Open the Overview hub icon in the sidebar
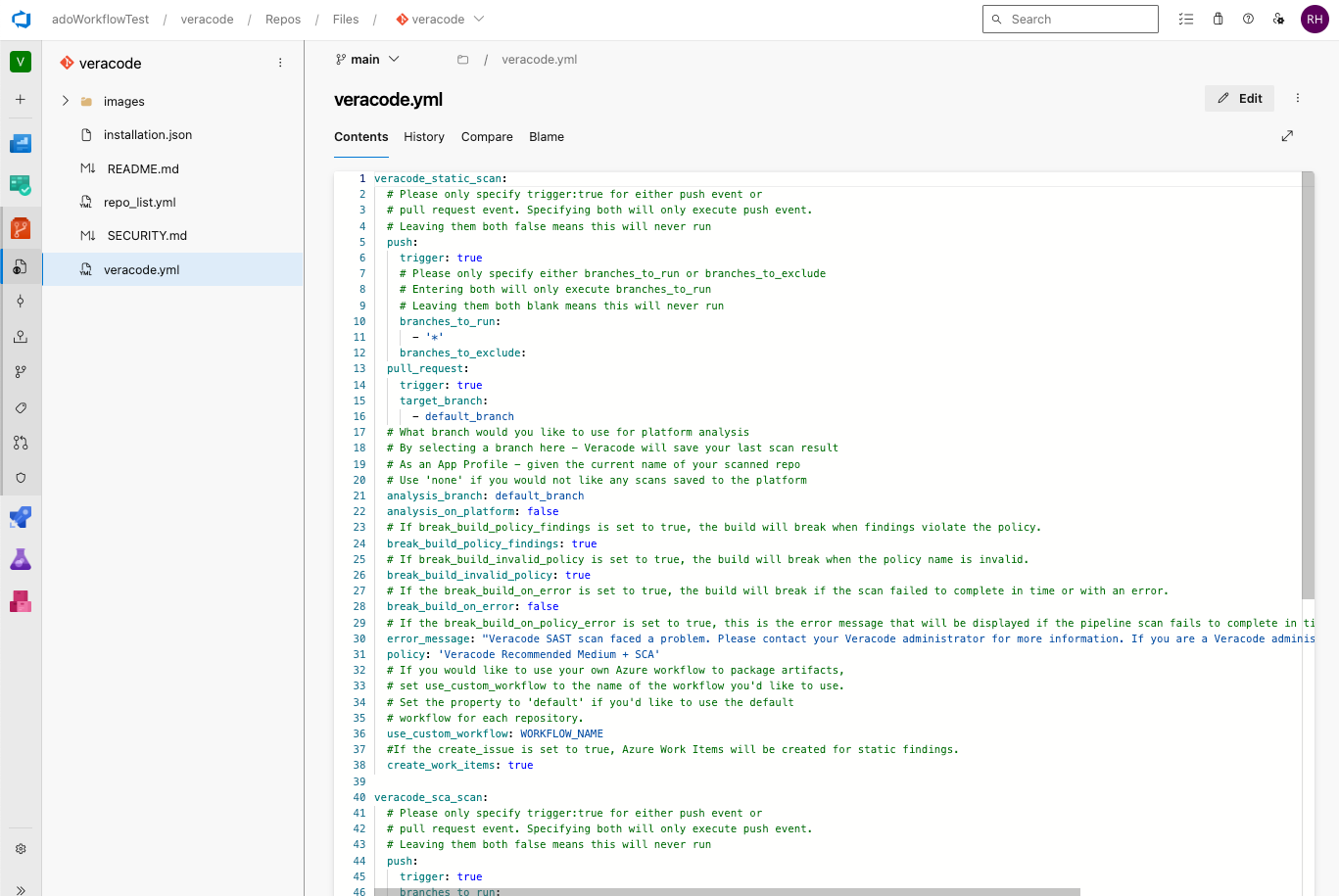 pos(21,144)
